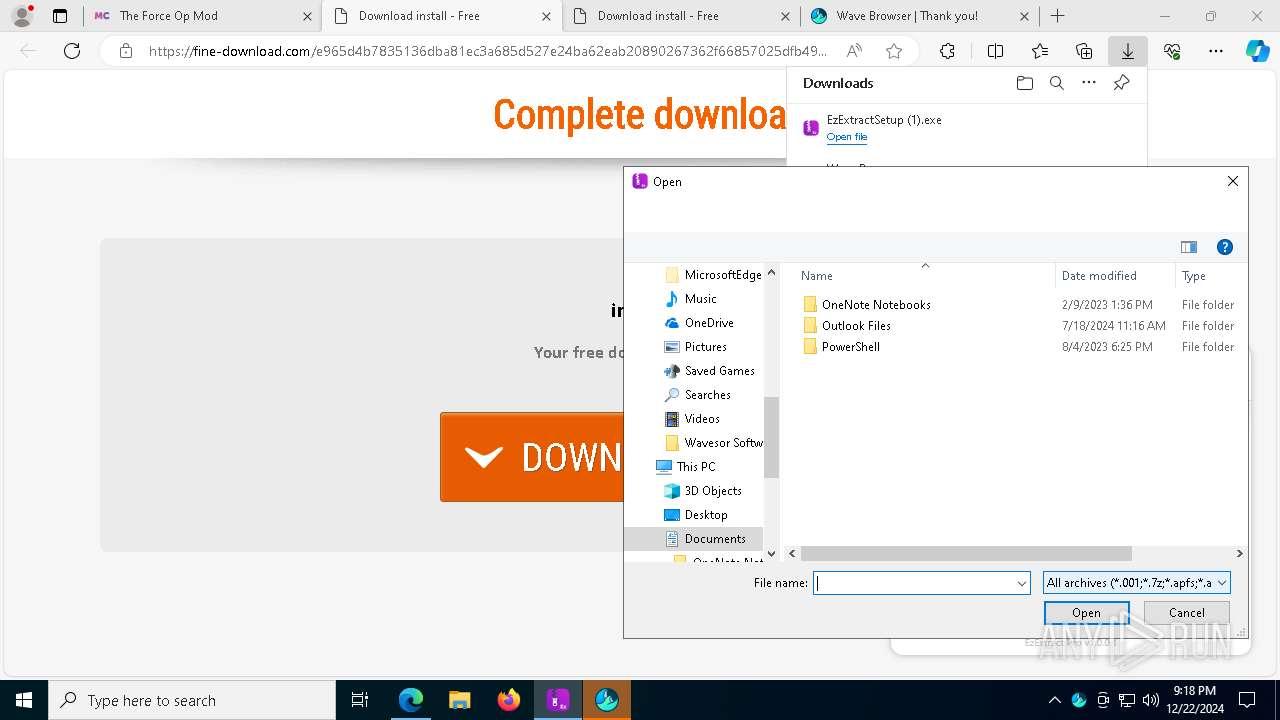Open more options in Downloads panel

point(1089,83)
